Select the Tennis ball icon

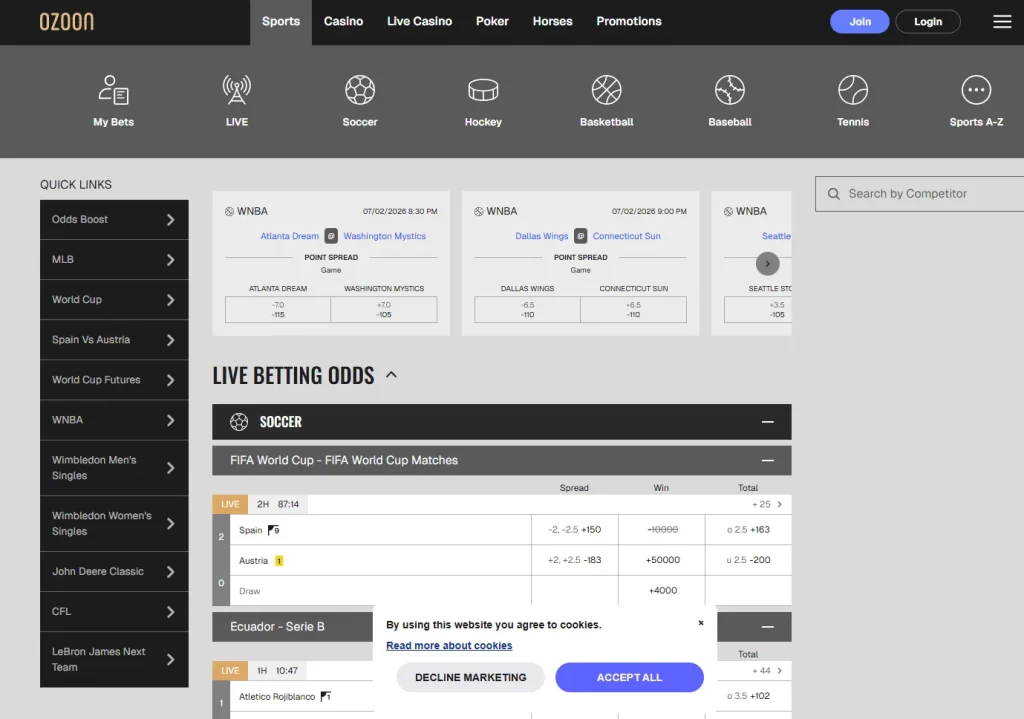point(853,90)
